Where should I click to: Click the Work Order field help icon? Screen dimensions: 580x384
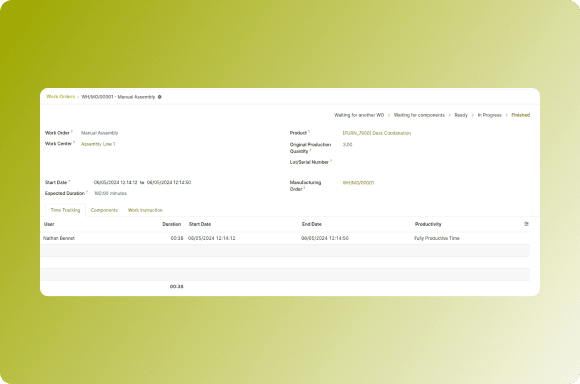tap(72, 131)
